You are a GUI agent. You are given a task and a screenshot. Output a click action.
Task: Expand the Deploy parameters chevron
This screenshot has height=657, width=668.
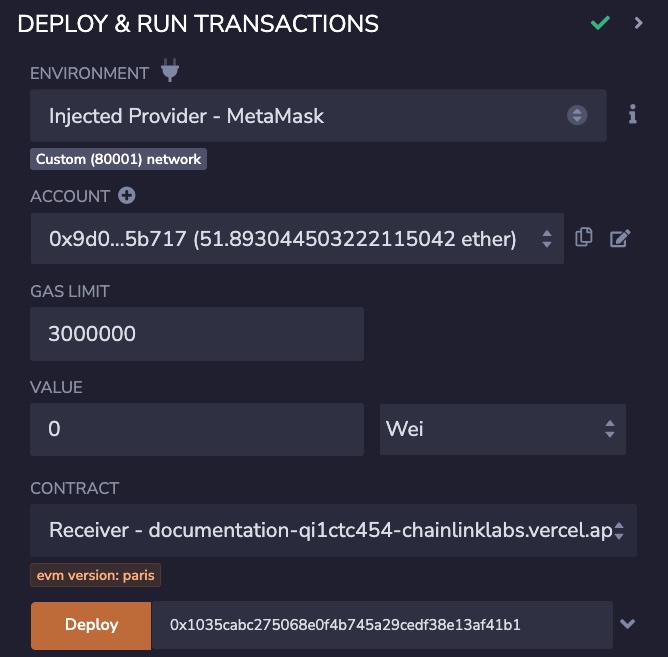pyautogui.click(x=628, y=624)
